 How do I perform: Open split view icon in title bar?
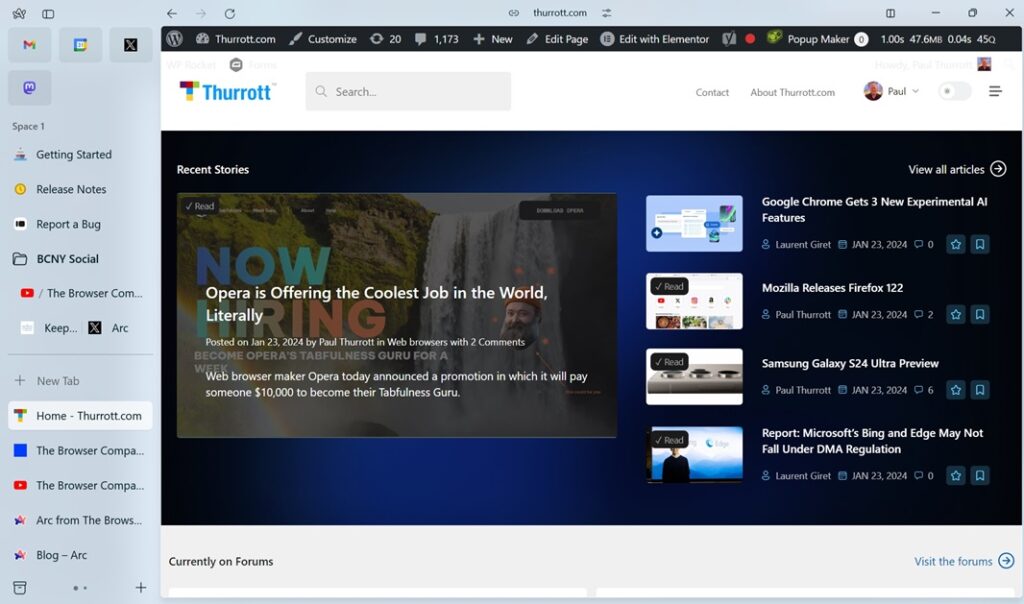coord(890,13)
